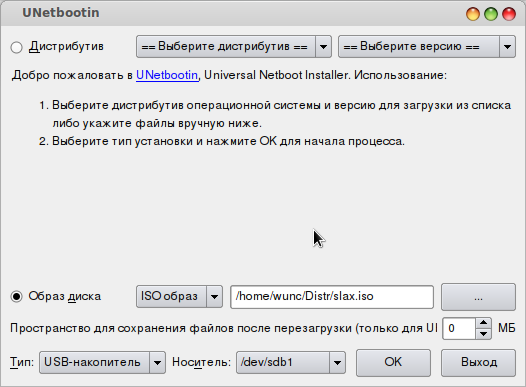Click the Носитель label
The width and height of the screenshot is (526, 387).
pos(201,363)
